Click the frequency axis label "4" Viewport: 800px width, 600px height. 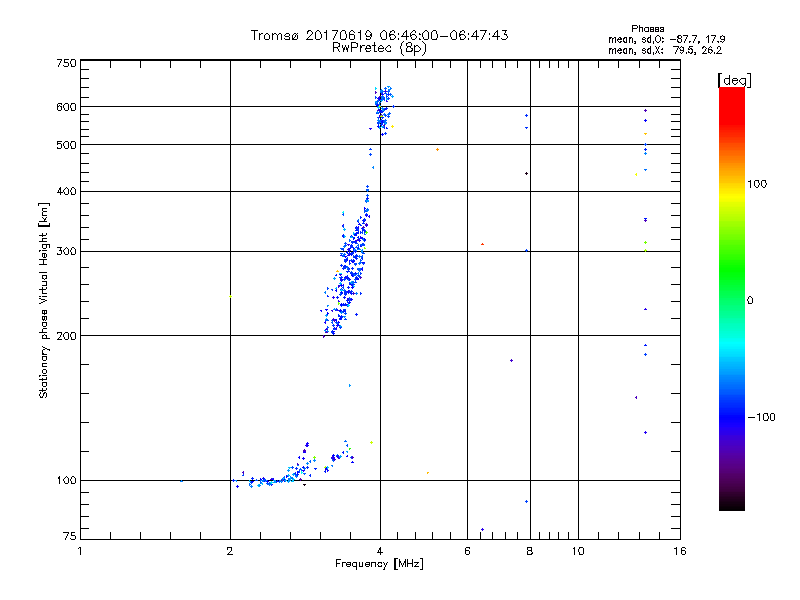tap(380, 551)
